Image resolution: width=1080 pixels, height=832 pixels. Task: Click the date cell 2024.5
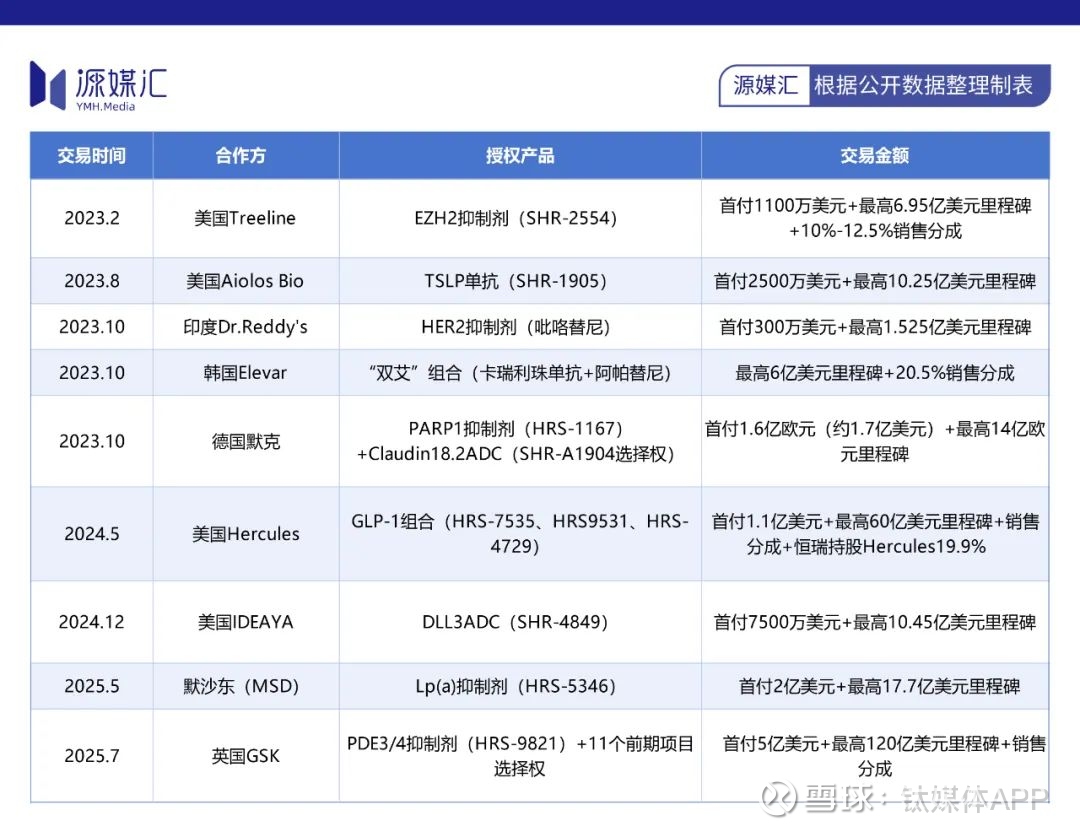click(x=92, y=534)
